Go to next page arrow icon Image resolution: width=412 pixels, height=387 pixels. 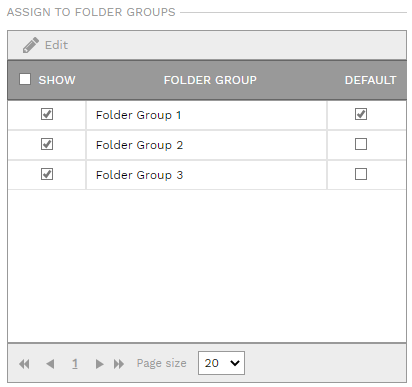99,364
